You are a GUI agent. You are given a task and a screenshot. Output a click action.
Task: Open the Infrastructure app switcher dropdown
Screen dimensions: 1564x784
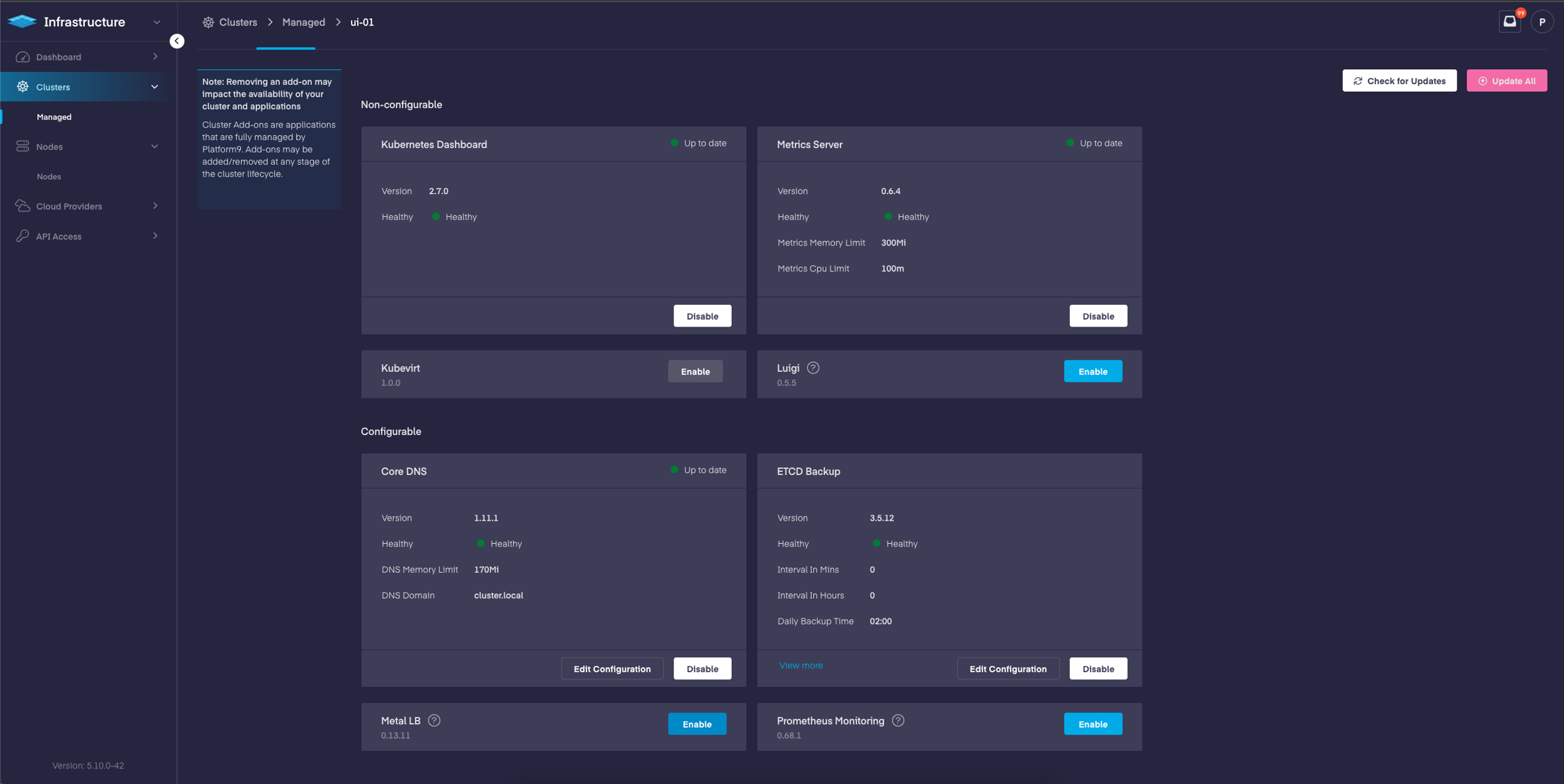click(x=156, y=22)
